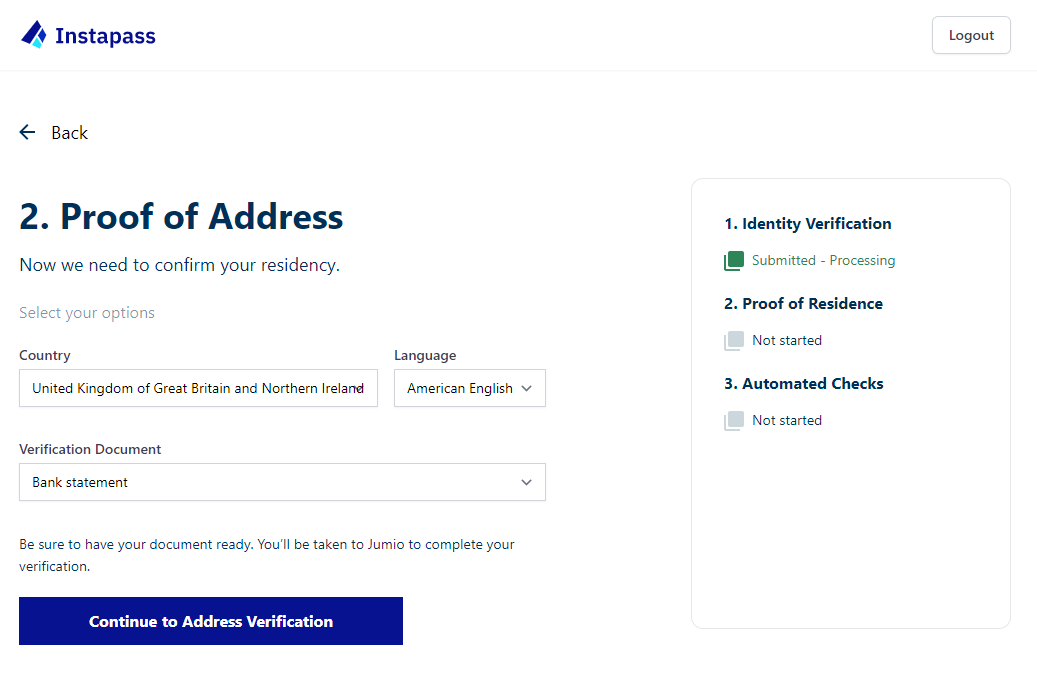Click the Proof of Address page heading
Viewport: 1037px width, 692px height.
coord(181,216)
